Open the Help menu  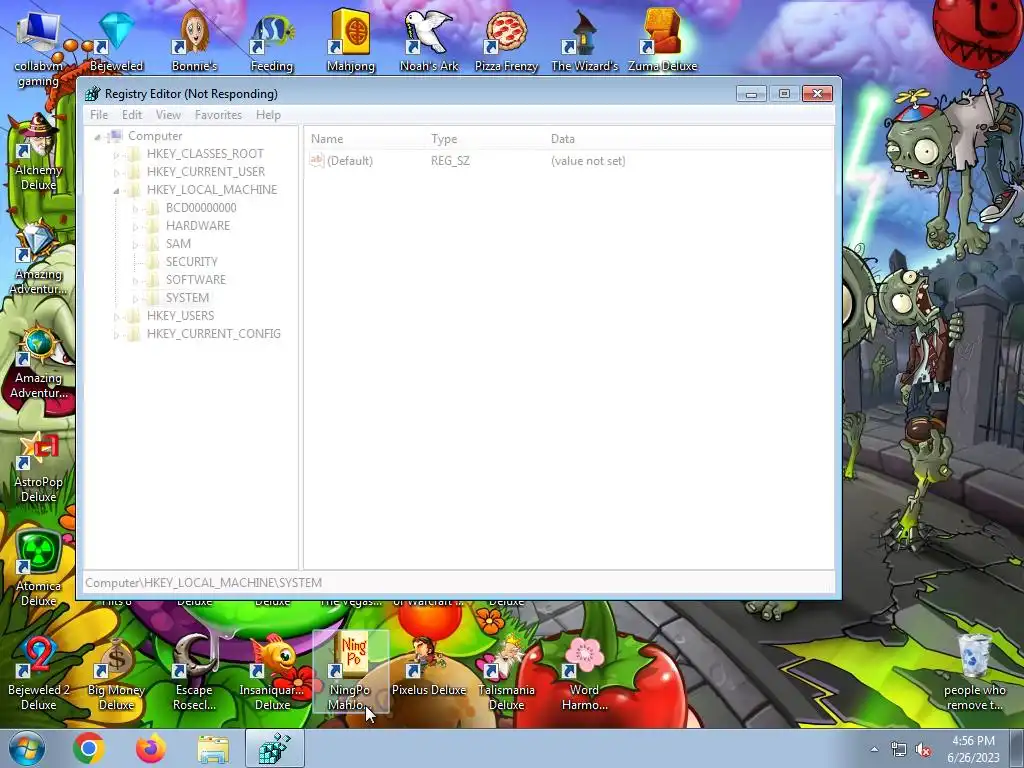[x=268, y=115]
